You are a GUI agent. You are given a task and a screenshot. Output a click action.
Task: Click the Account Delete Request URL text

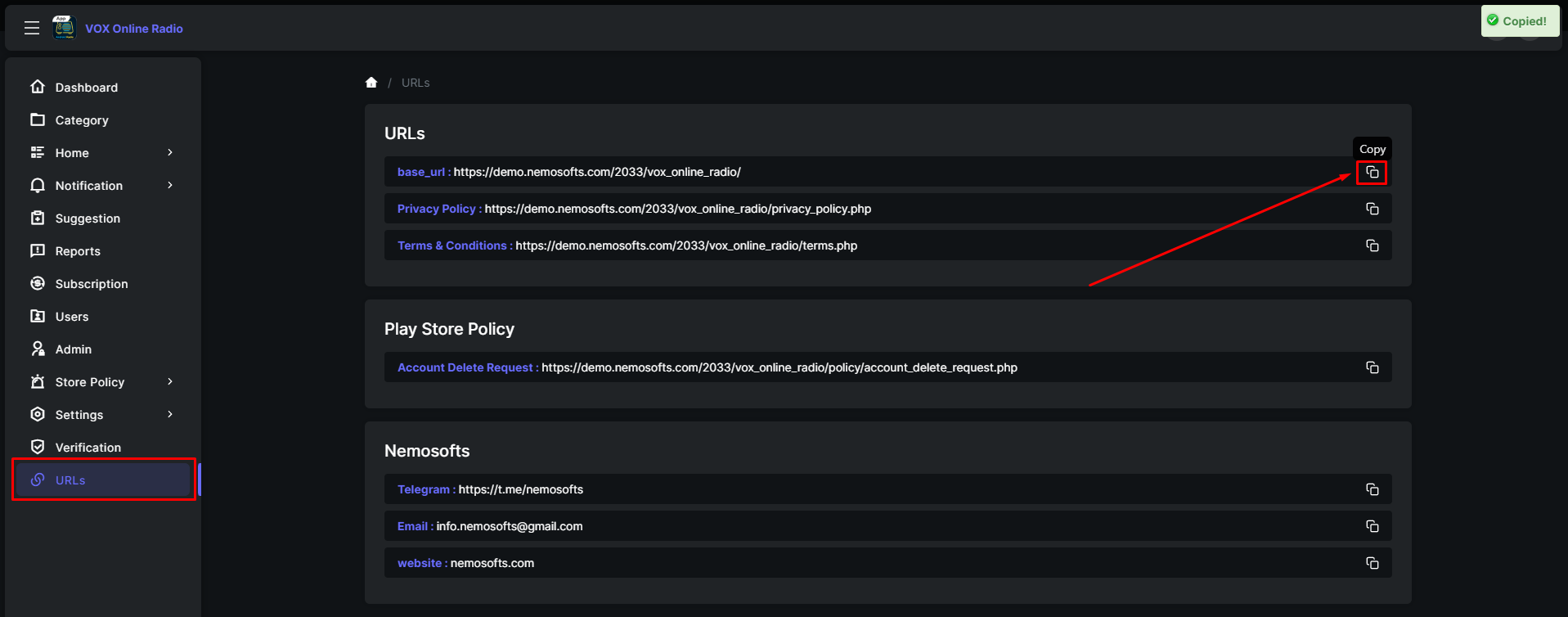point(780,367)
